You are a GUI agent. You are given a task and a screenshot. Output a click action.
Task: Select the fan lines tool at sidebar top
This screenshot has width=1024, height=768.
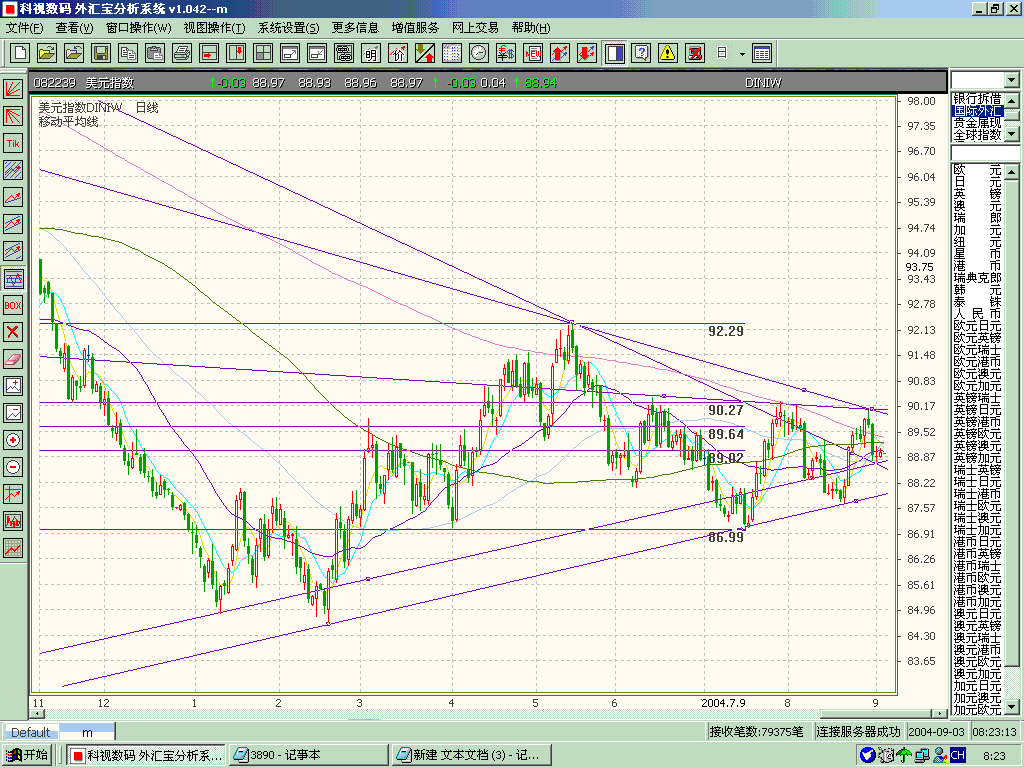(13, 89)
